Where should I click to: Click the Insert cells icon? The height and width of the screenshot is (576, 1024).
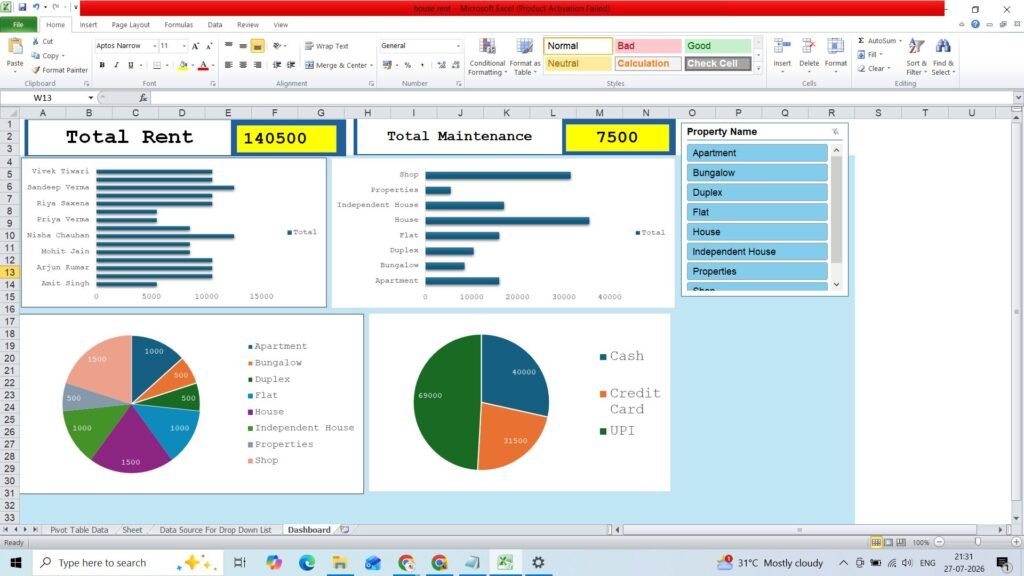click(782, 47)
